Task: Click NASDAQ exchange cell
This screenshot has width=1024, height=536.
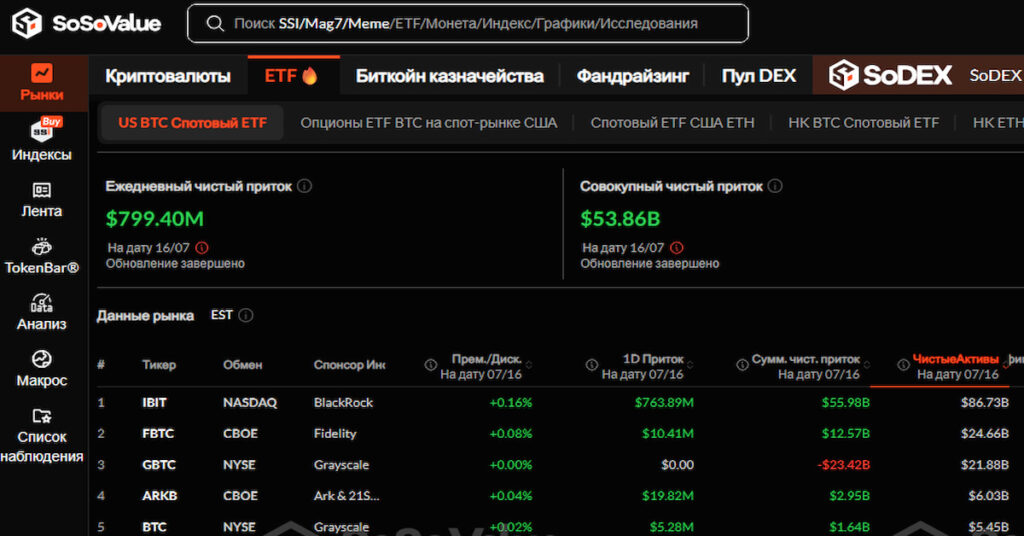Action: pos(250,402)
